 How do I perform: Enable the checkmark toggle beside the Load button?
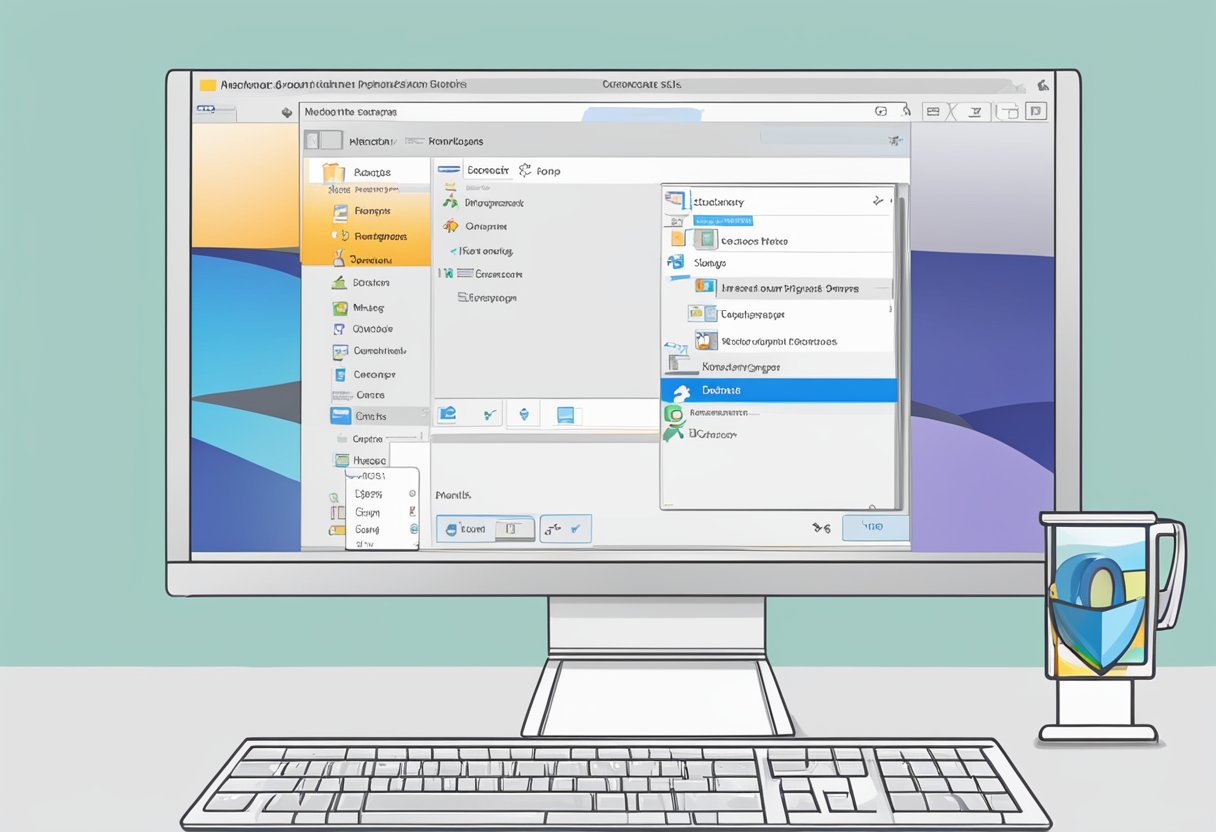574,530
